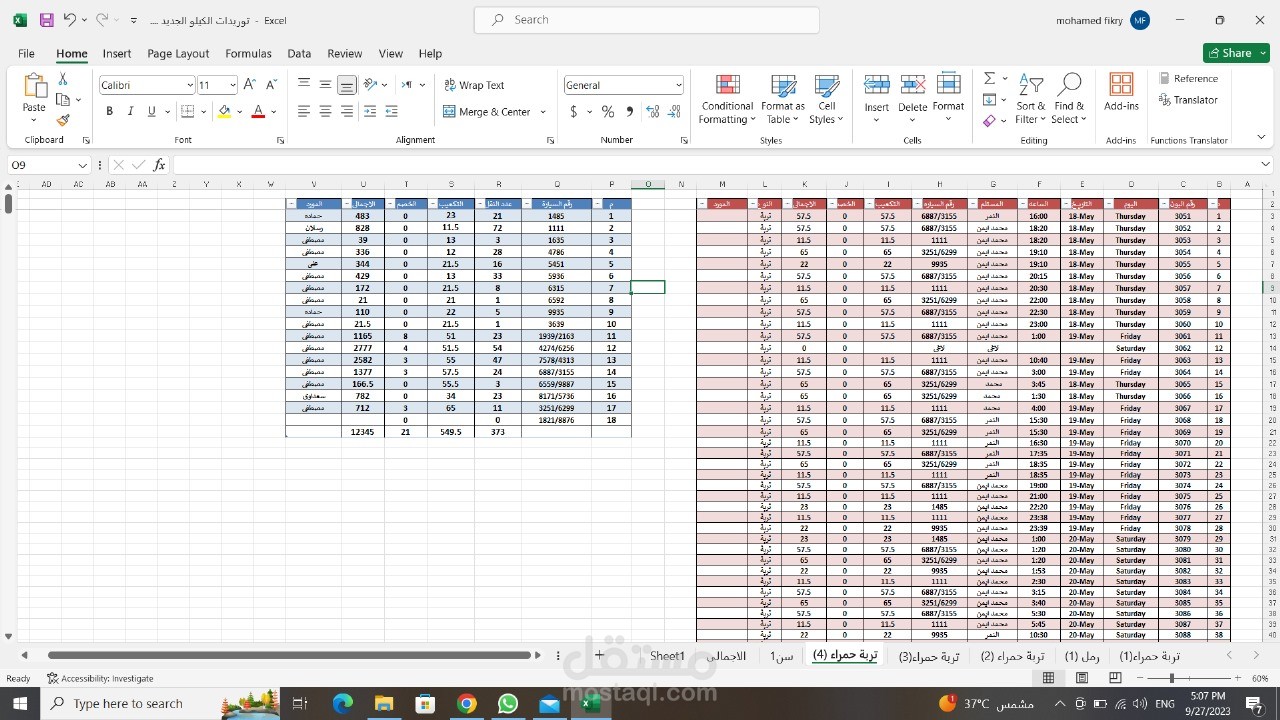The height and width of the screenshot is (720, 1280).
Task: Apply Bold formatting
Action: (109, 111)
